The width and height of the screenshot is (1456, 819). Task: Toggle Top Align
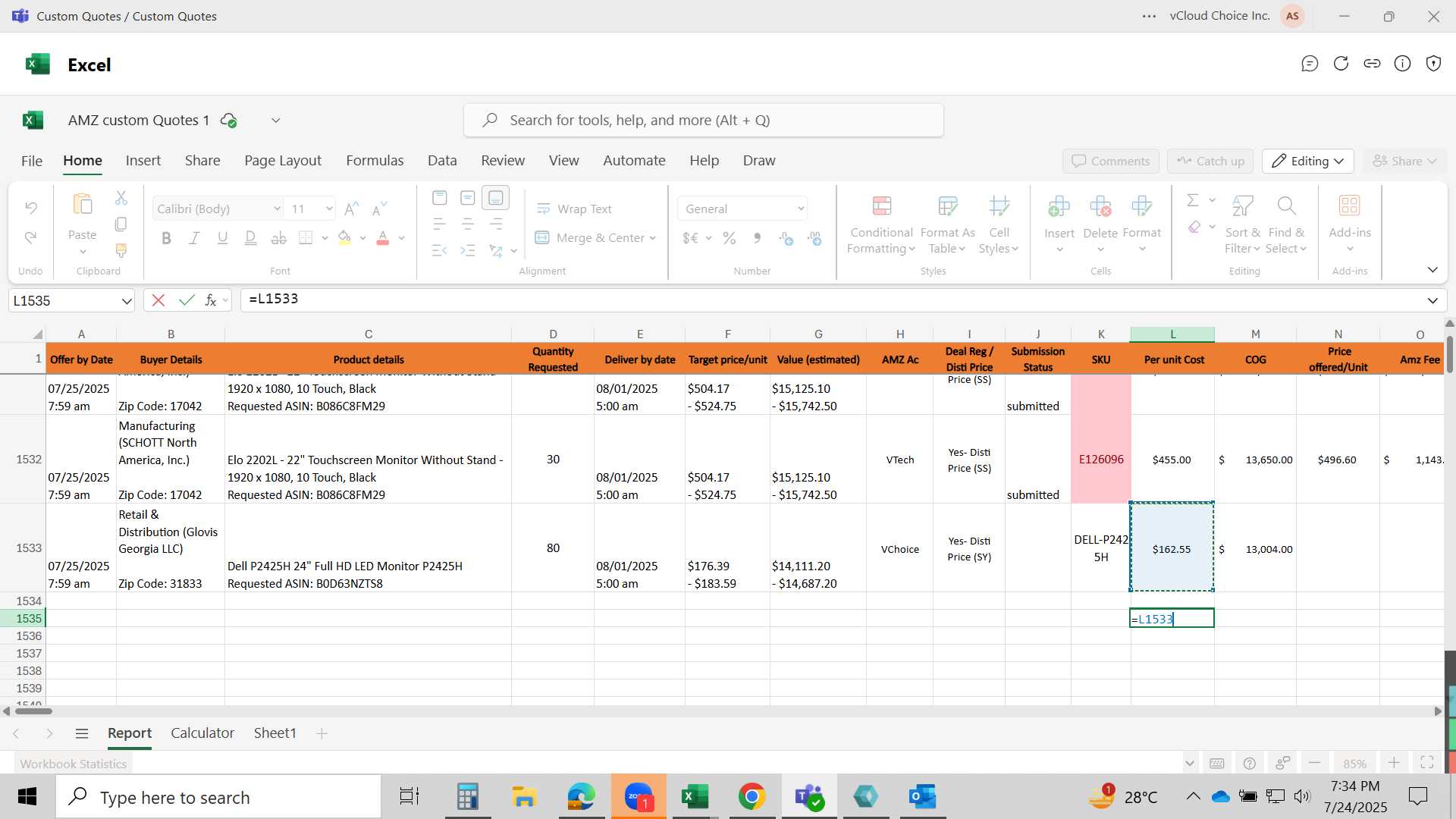pyautogui.click(x=439, y=198)
